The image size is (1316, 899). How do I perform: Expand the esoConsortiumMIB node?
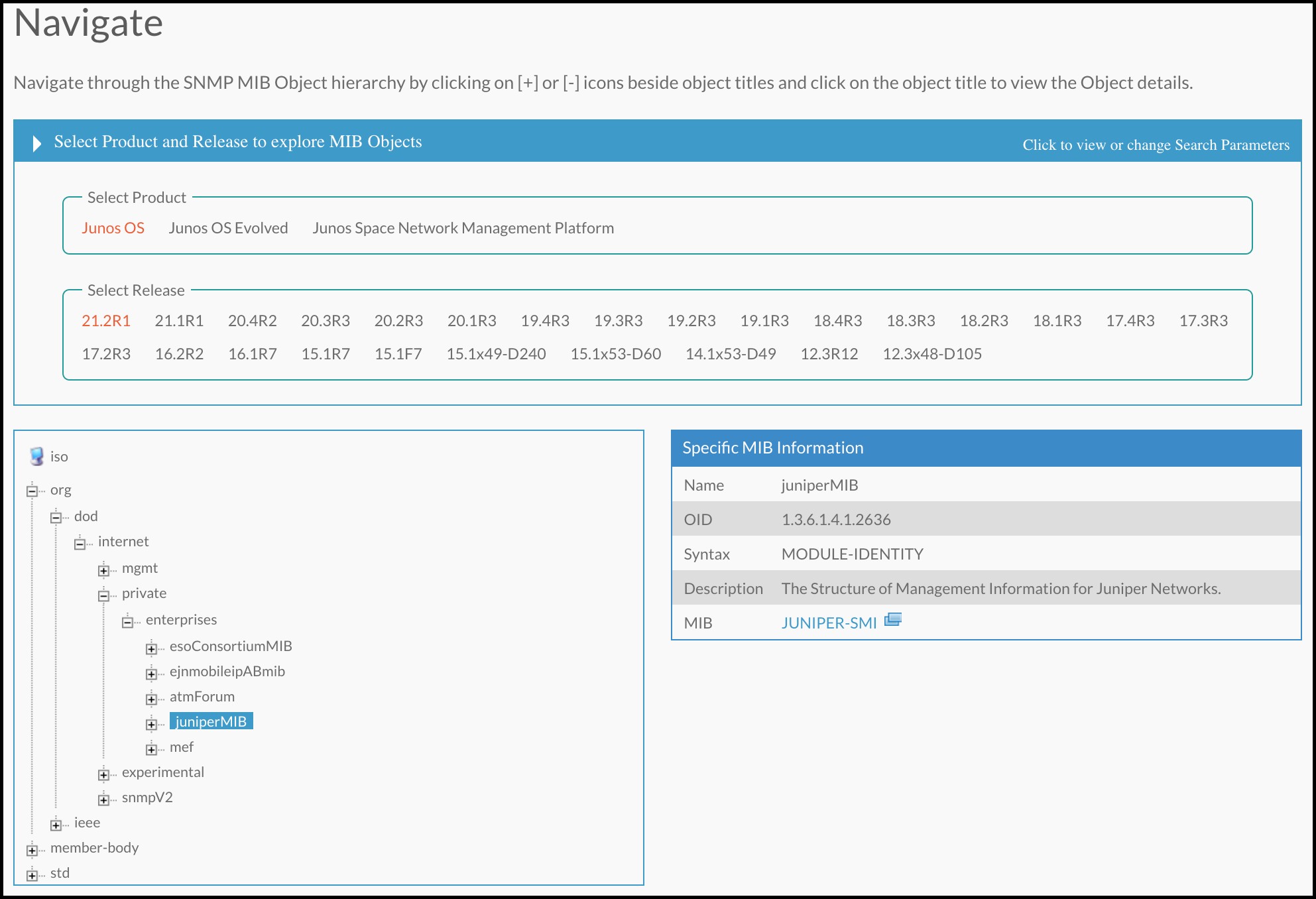point(151,648)
